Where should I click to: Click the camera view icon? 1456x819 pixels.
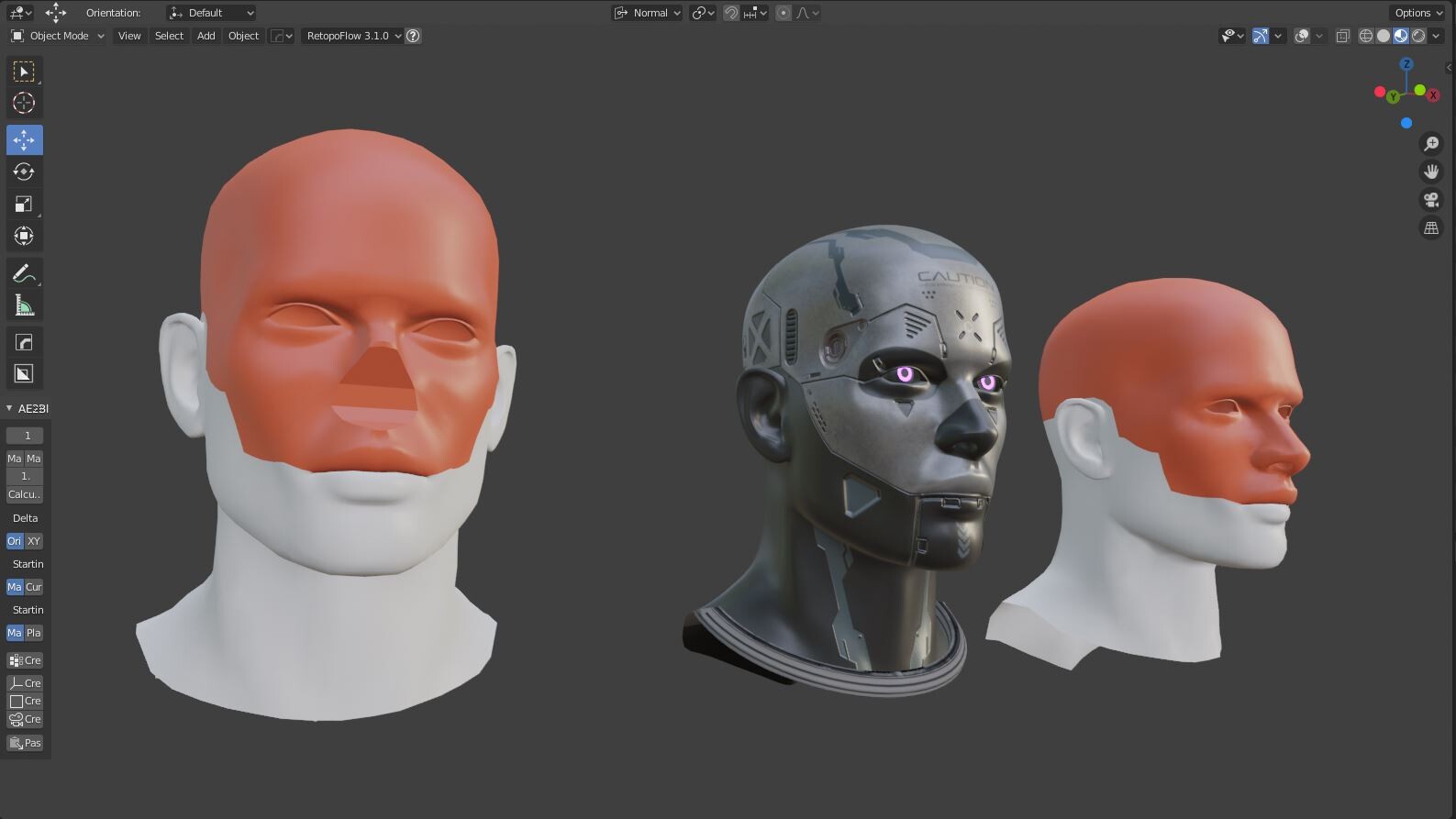coord(1430,200)
